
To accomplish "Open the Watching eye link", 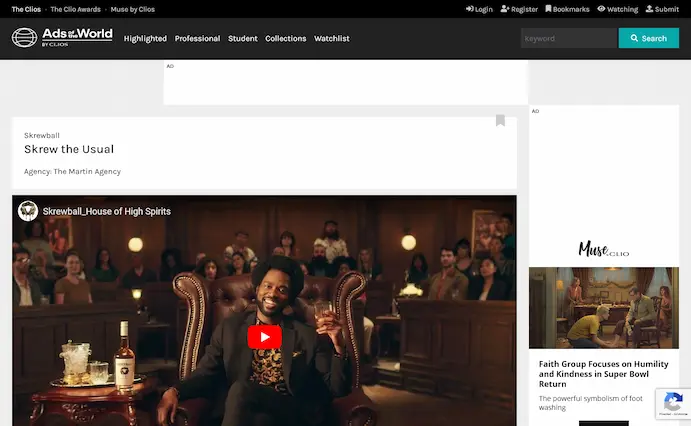I will (617, 9).
